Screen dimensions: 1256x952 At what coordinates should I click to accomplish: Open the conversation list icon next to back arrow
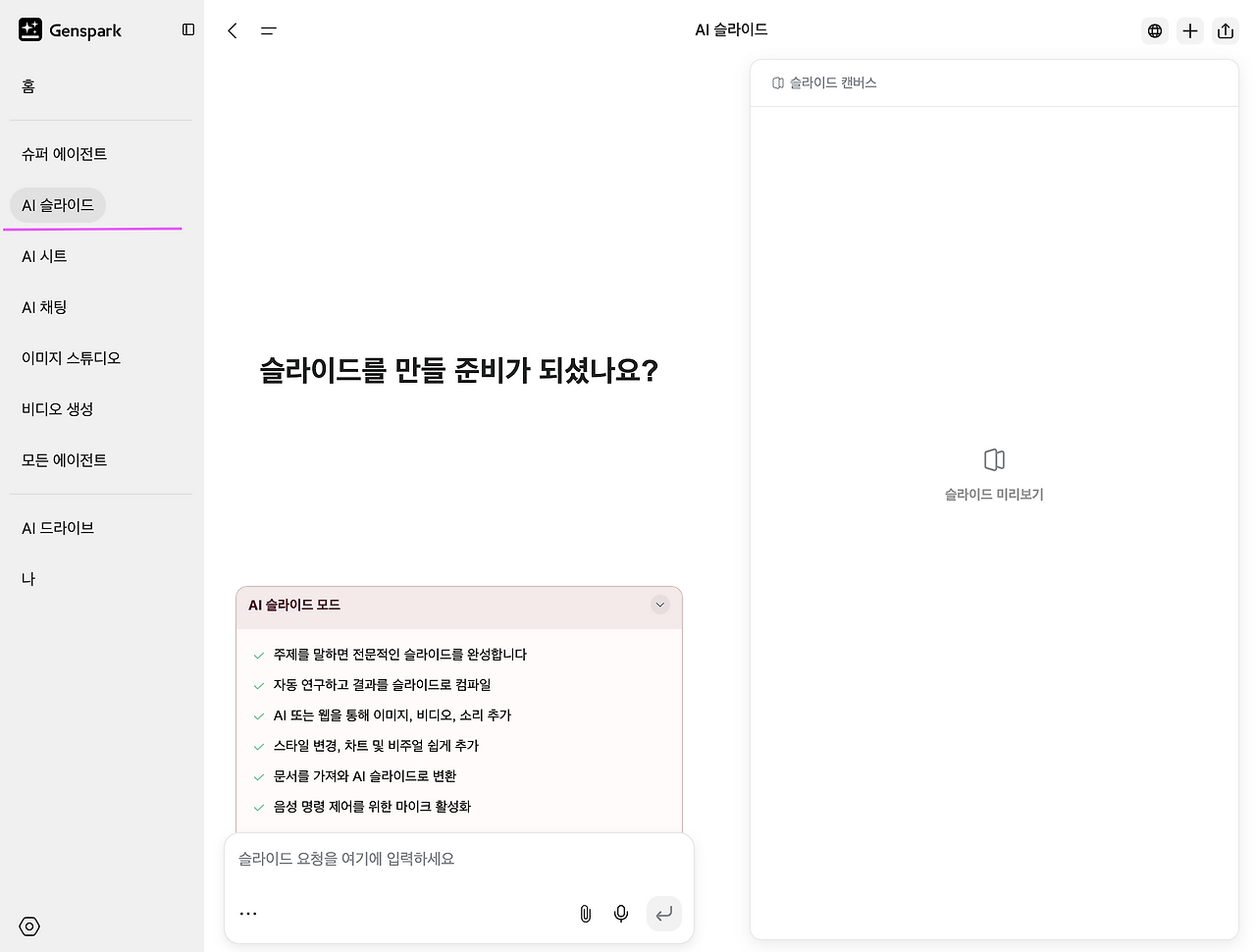tap(268, 30)
